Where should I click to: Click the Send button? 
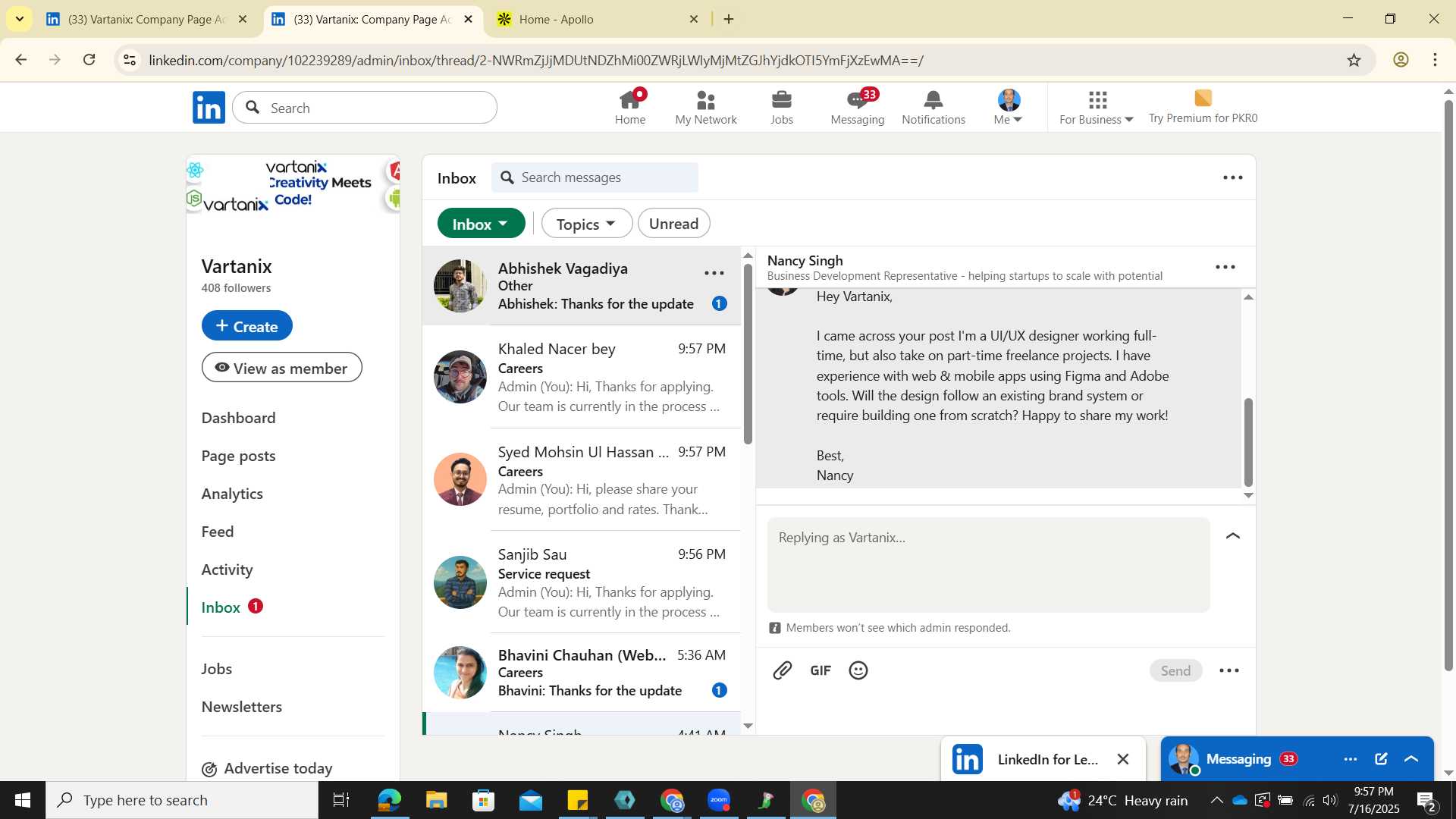1175,670
